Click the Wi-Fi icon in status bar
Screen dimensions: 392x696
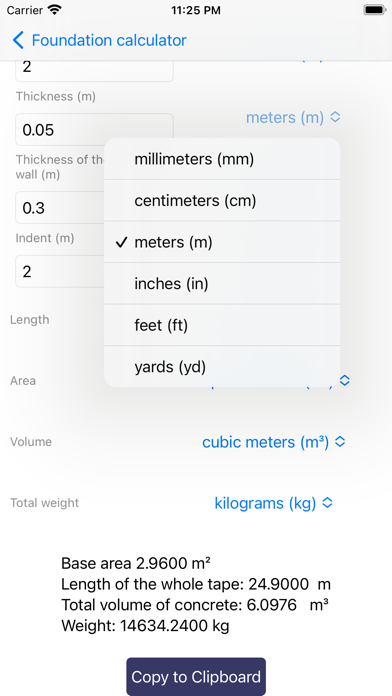tap(55, 10)
